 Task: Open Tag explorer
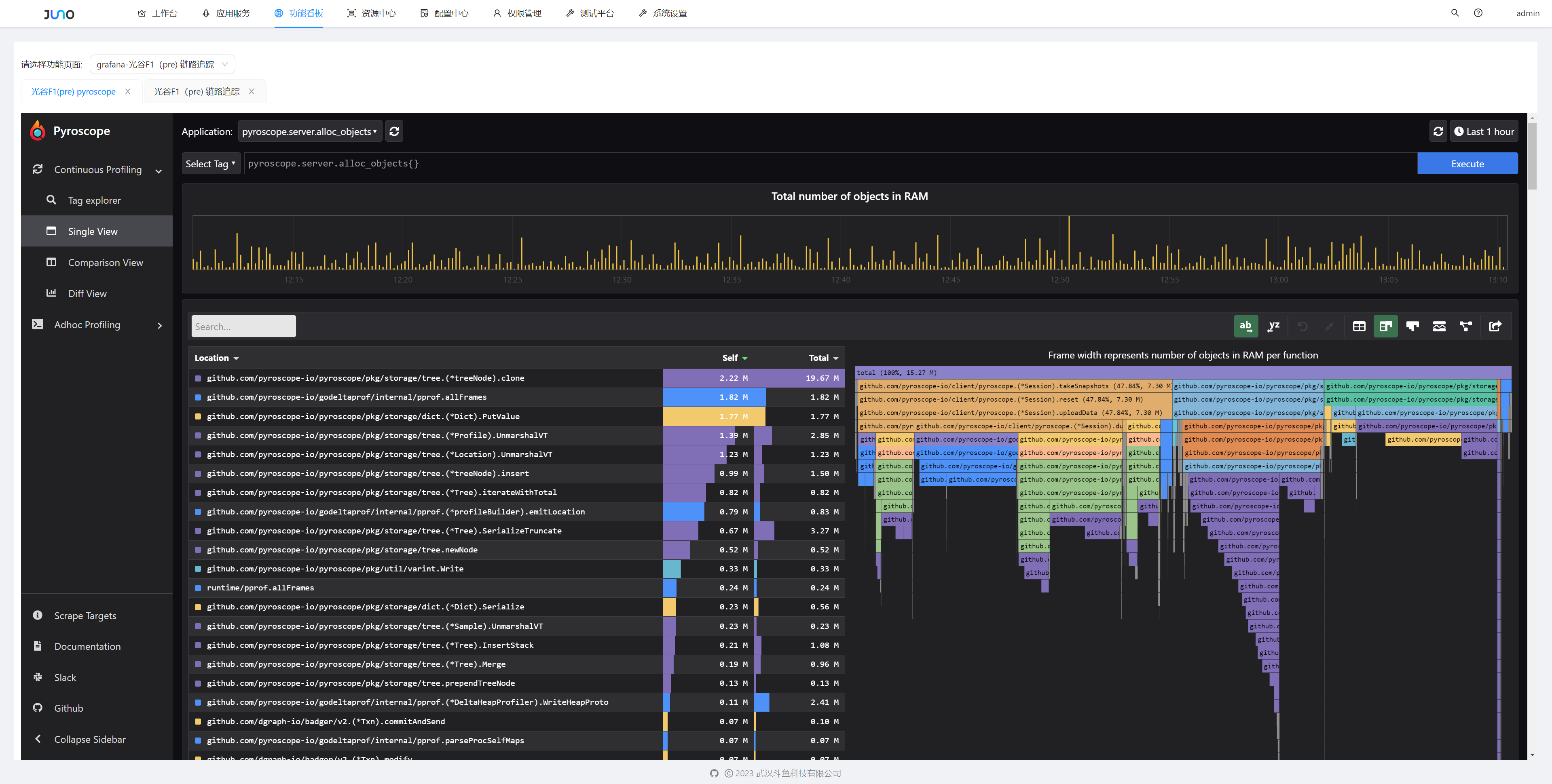tap(97, 200)
